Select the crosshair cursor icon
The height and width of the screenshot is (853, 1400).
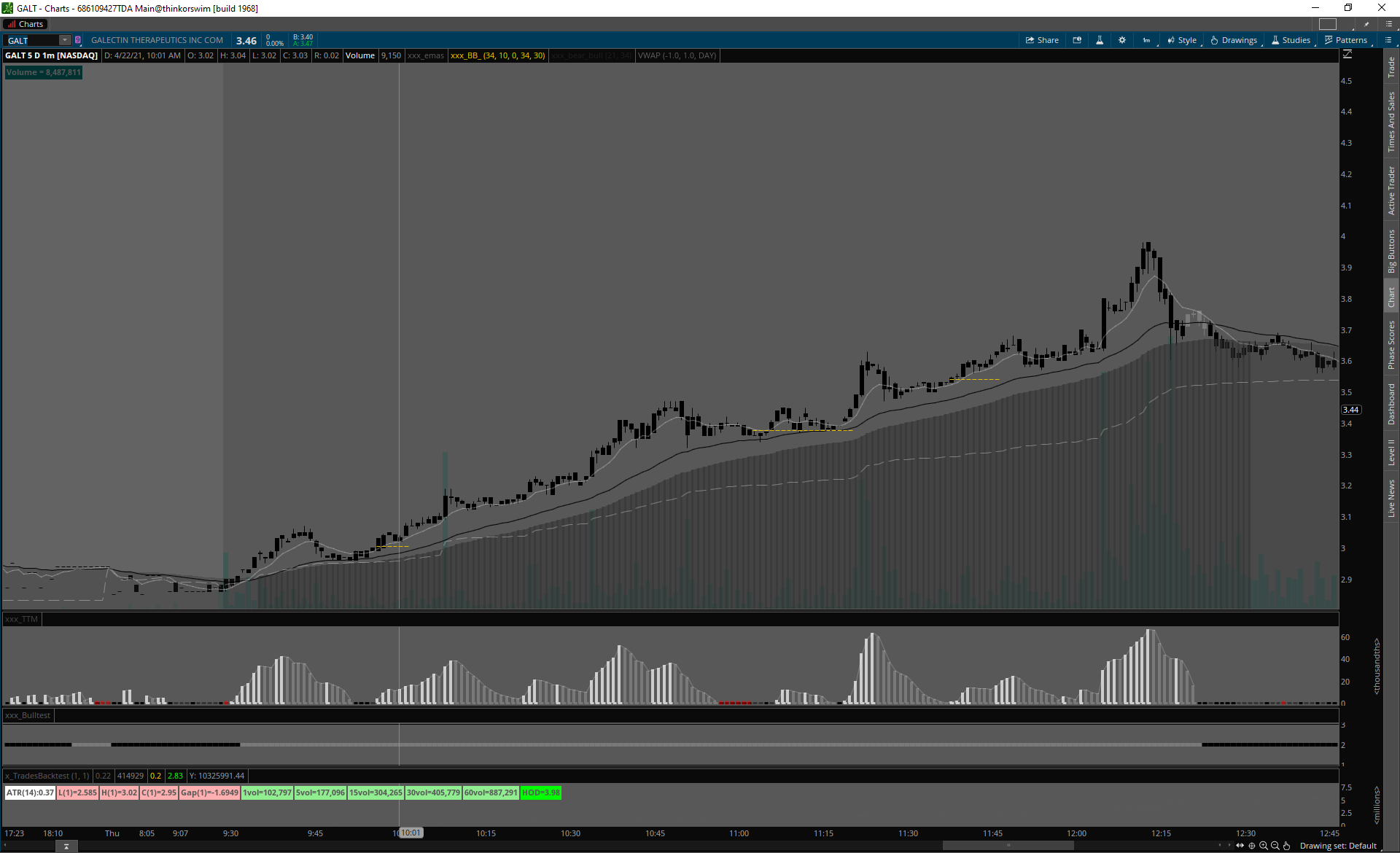coord(1252,846)
